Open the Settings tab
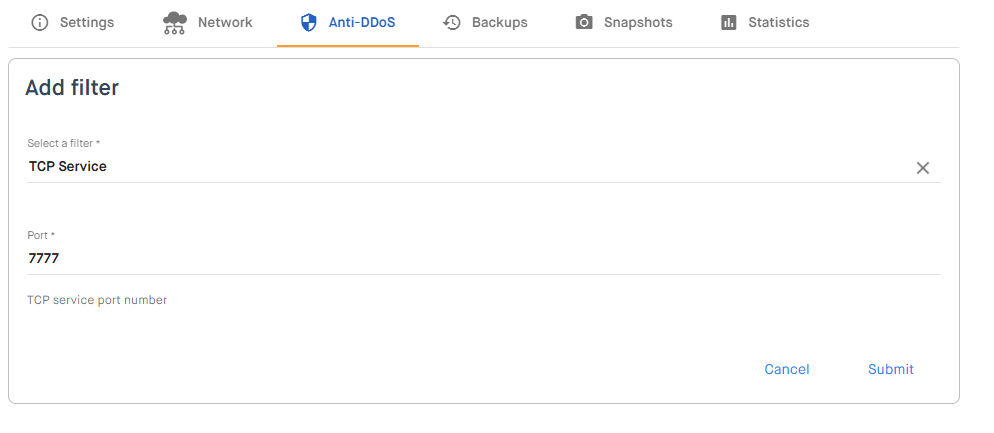Screen dimensions: 994x433 pyautogui.click(x=86, y=22)
